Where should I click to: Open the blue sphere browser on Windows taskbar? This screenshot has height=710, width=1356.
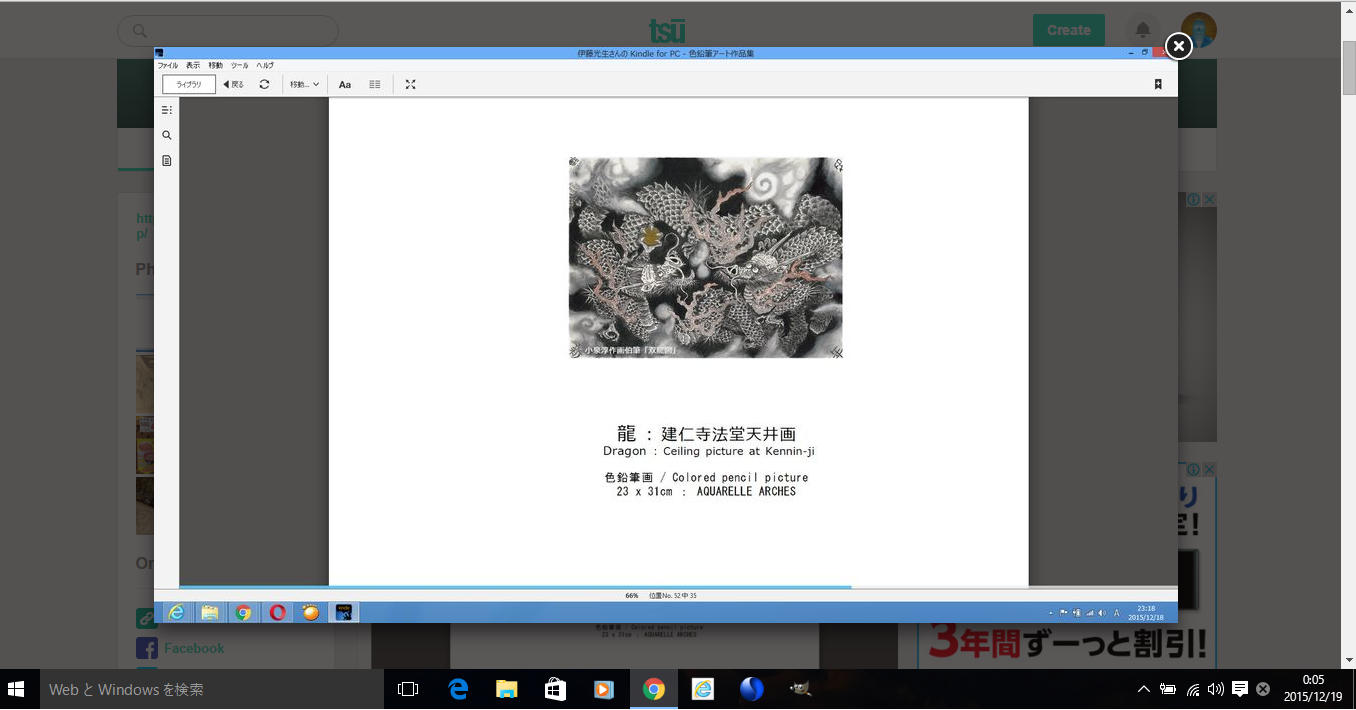[752, 689]
